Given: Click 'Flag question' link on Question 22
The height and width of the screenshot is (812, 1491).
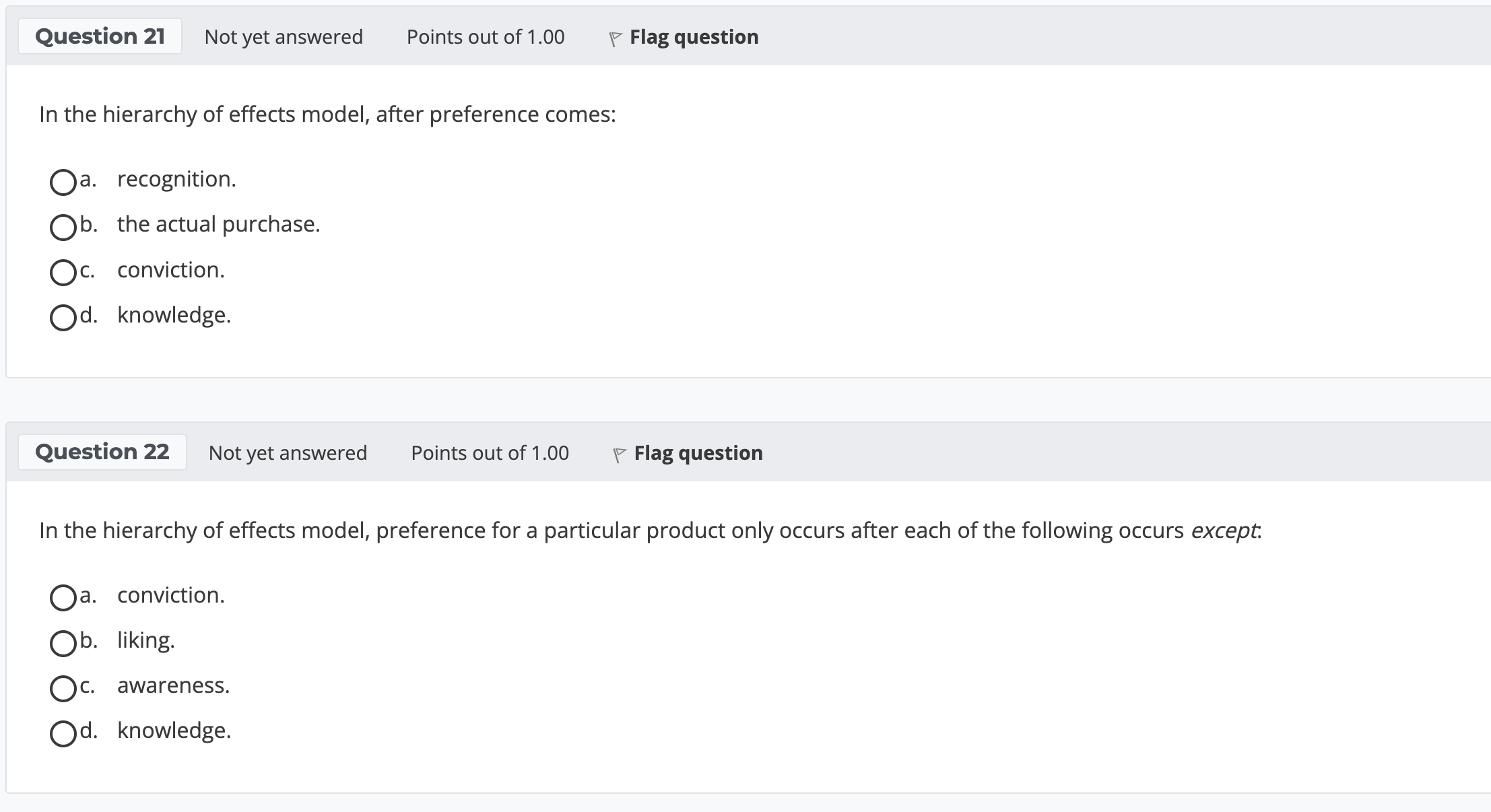Looking at the screenshot, I should (x=698, y=453).
